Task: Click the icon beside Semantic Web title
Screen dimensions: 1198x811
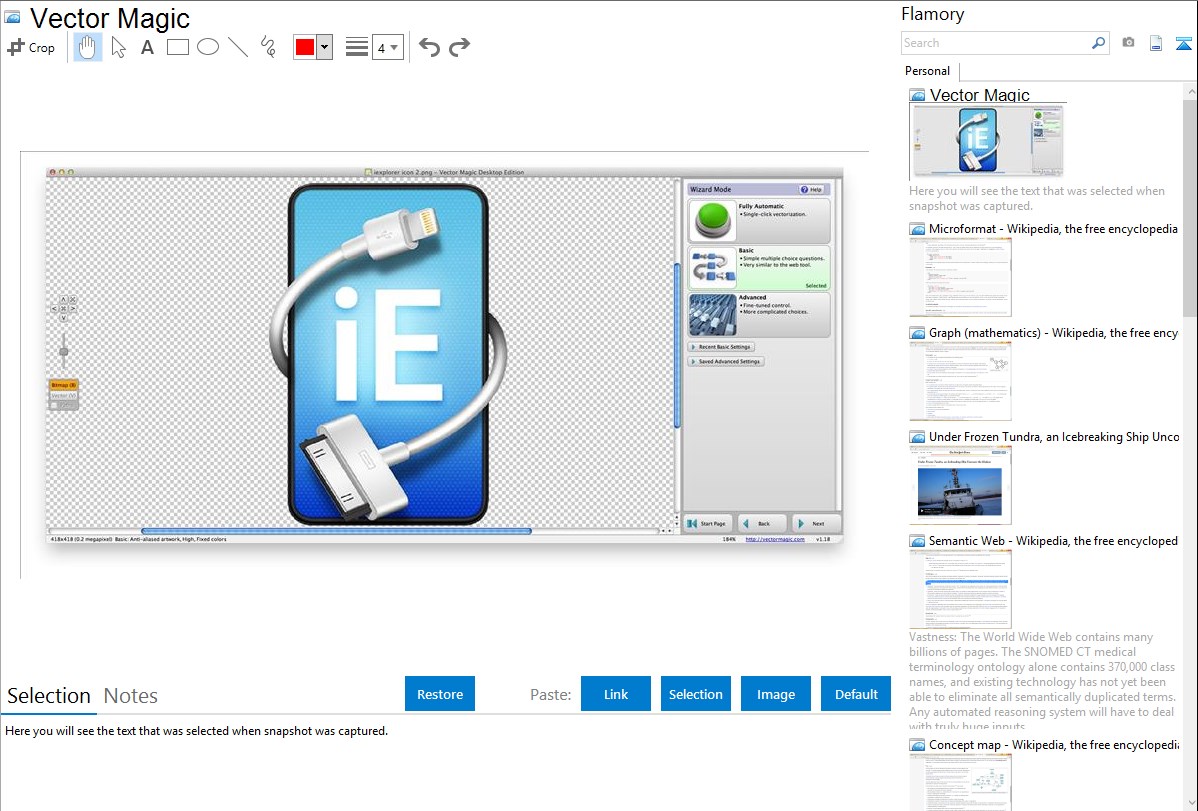Action: click(x=917, y=541)
